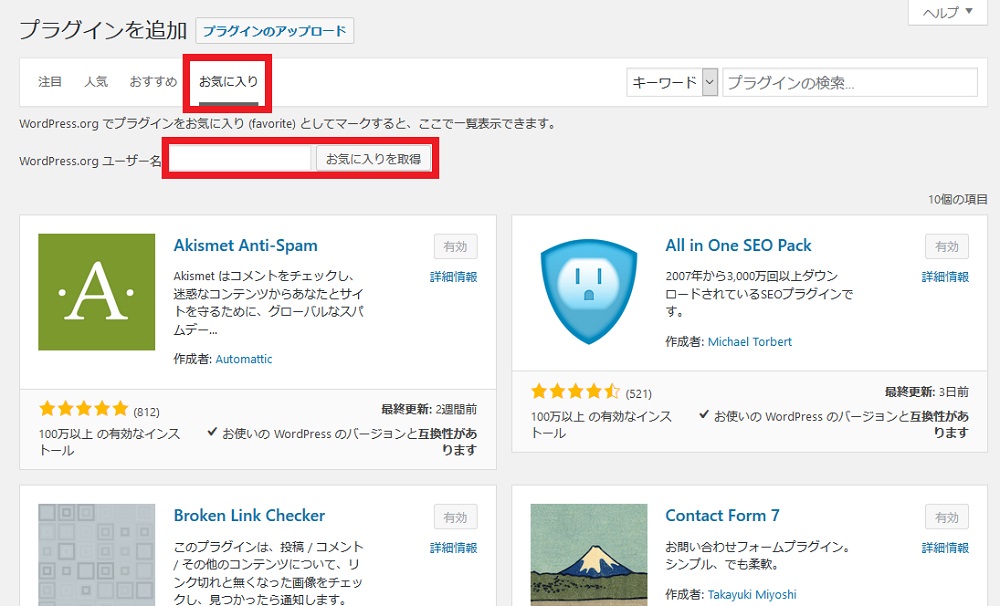Open 詳細情報 for Contact Form 7
The width and height of the screenshot is (1000, 606).
tap(945, 548)
